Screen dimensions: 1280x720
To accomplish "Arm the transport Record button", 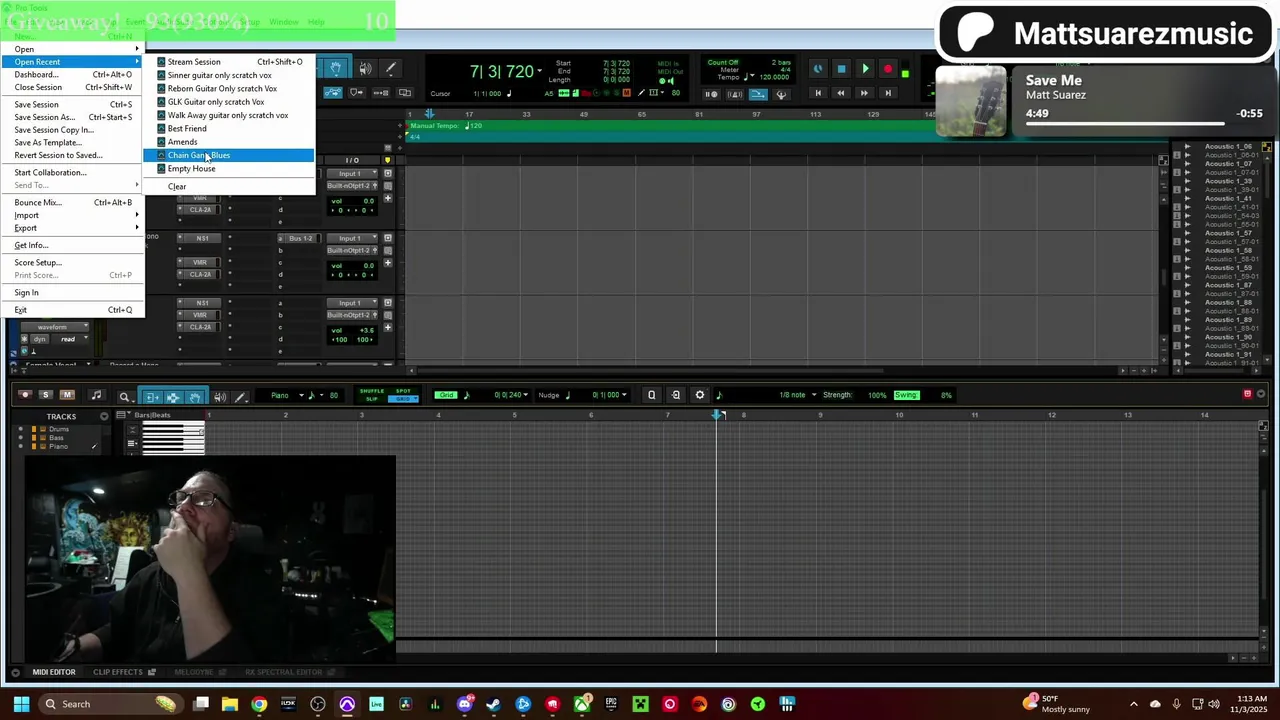I will click(888, 70).
